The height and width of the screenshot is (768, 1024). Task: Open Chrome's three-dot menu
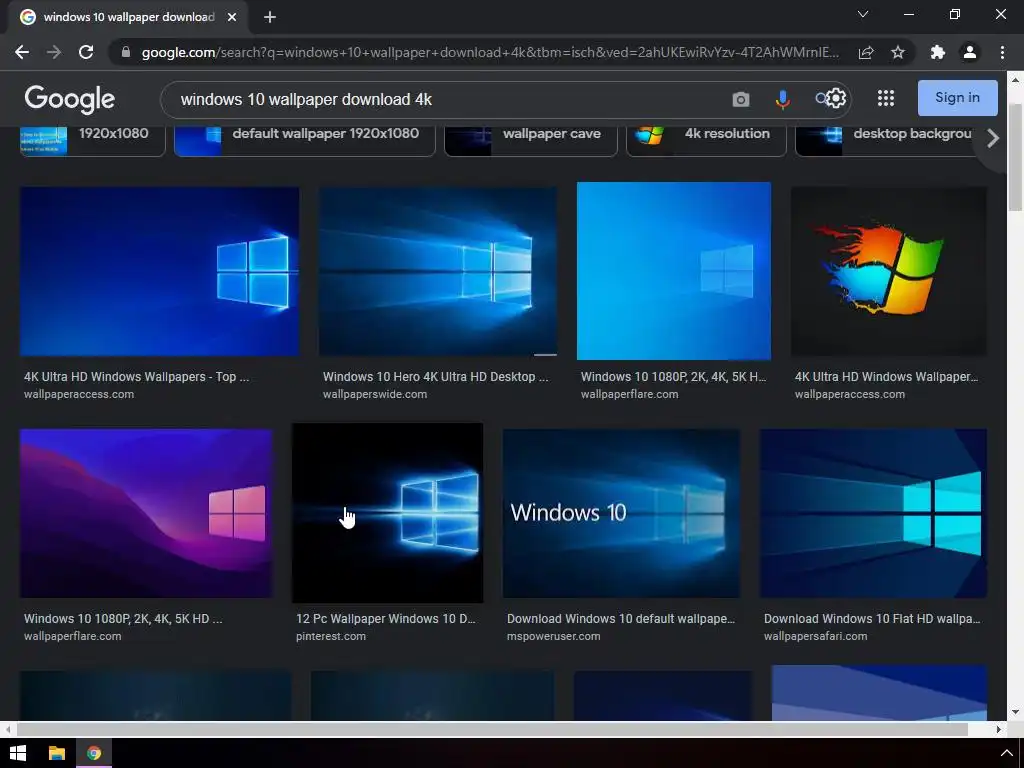(1002, 52)
